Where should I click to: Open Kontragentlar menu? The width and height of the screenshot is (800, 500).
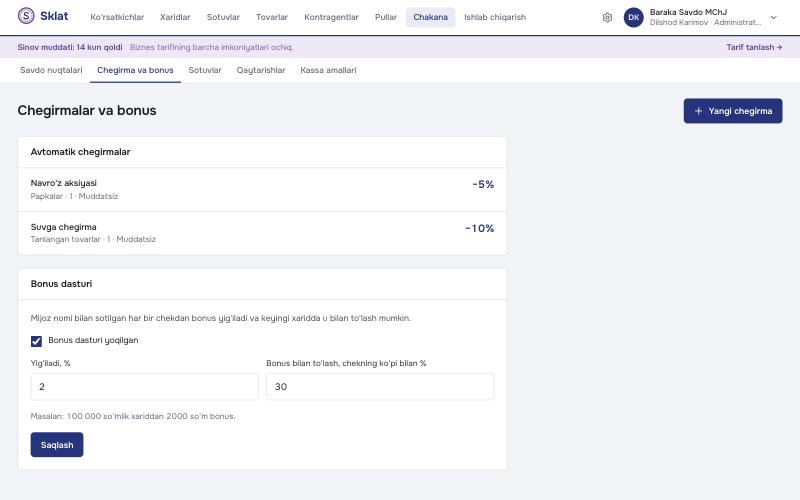[x=331, y=17]
